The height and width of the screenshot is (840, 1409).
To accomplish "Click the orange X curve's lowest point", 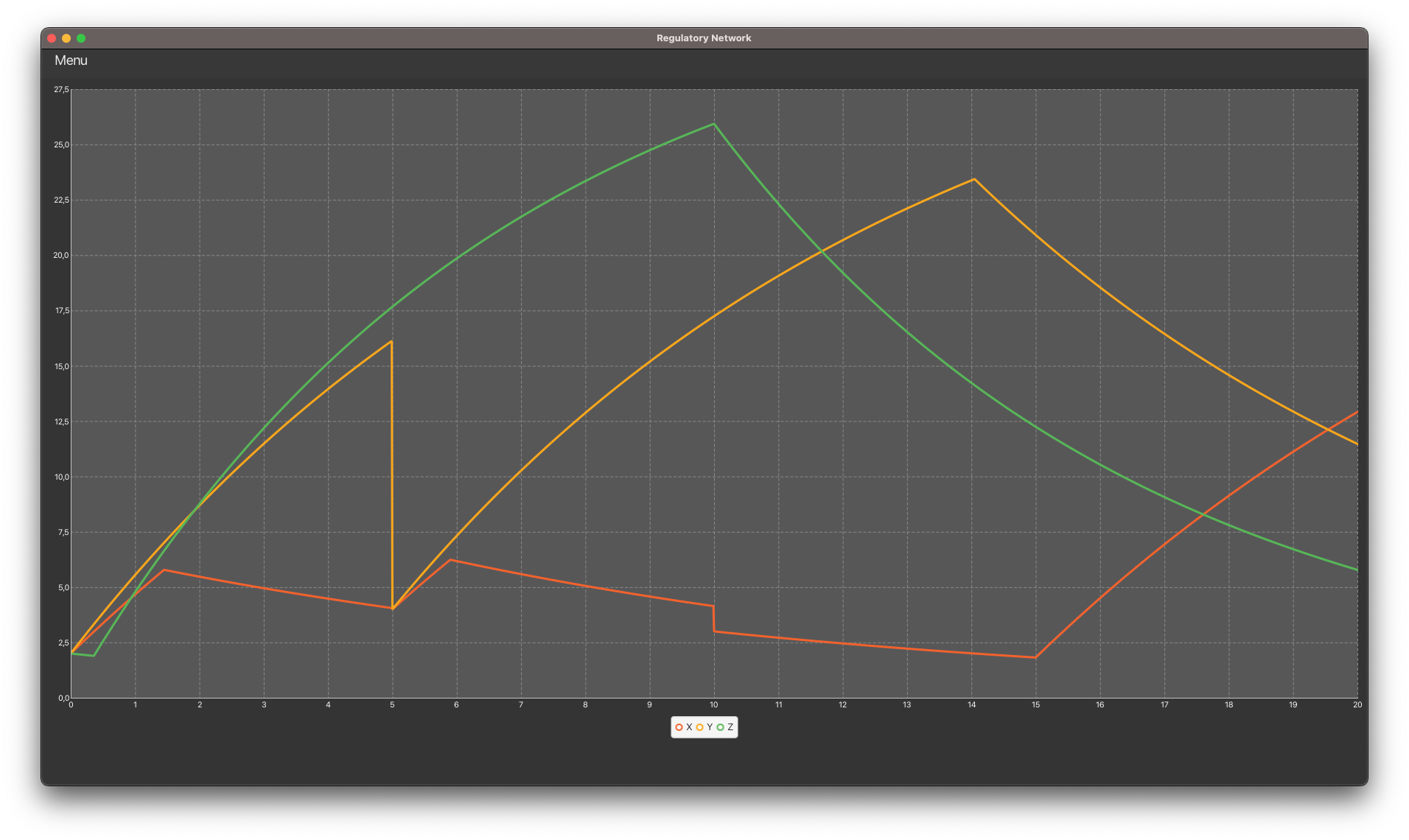I will (x=1035, y=657).
